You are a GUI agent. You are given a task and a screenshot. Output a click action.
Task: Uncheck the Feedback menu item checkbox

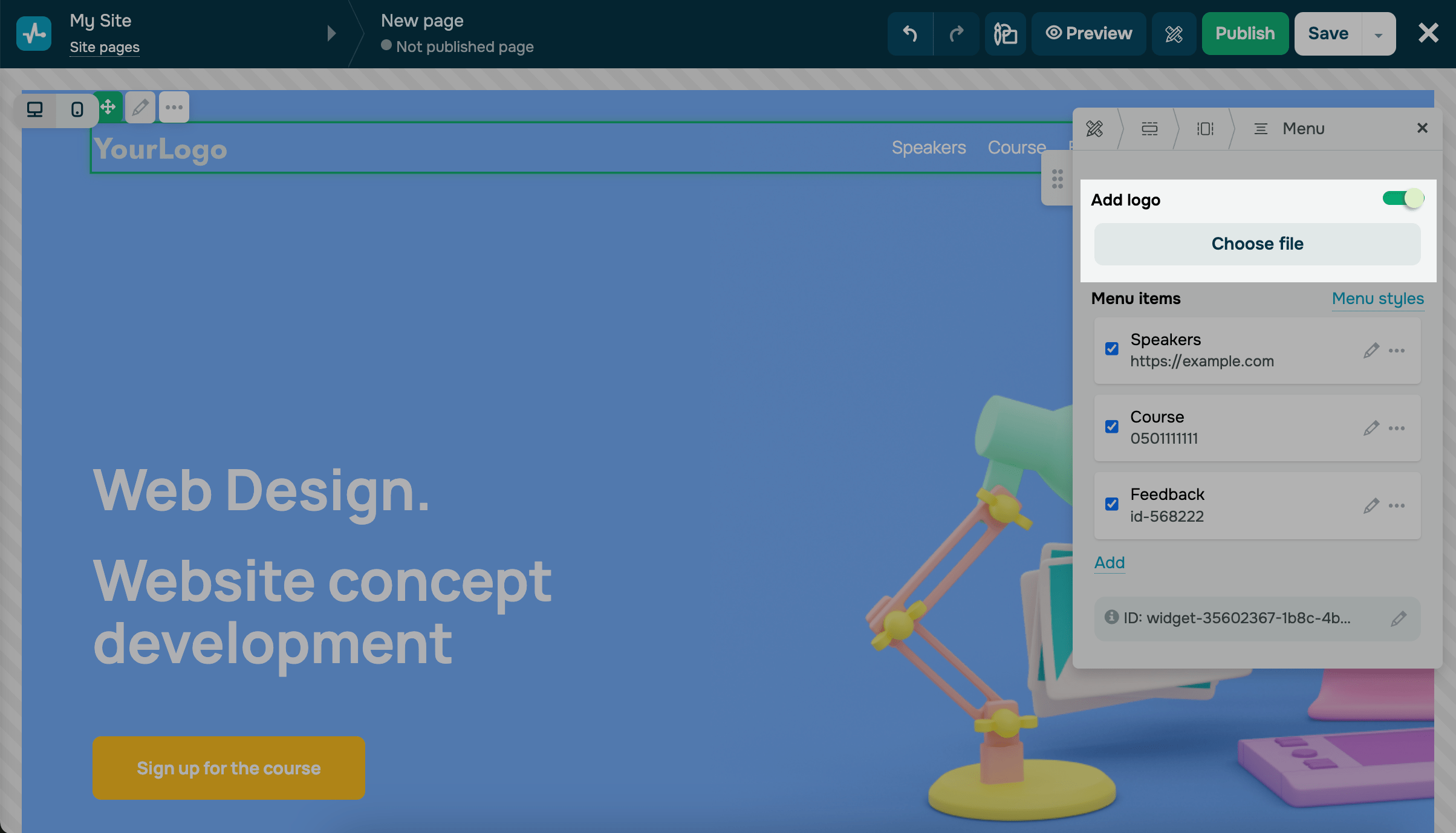1111,504
